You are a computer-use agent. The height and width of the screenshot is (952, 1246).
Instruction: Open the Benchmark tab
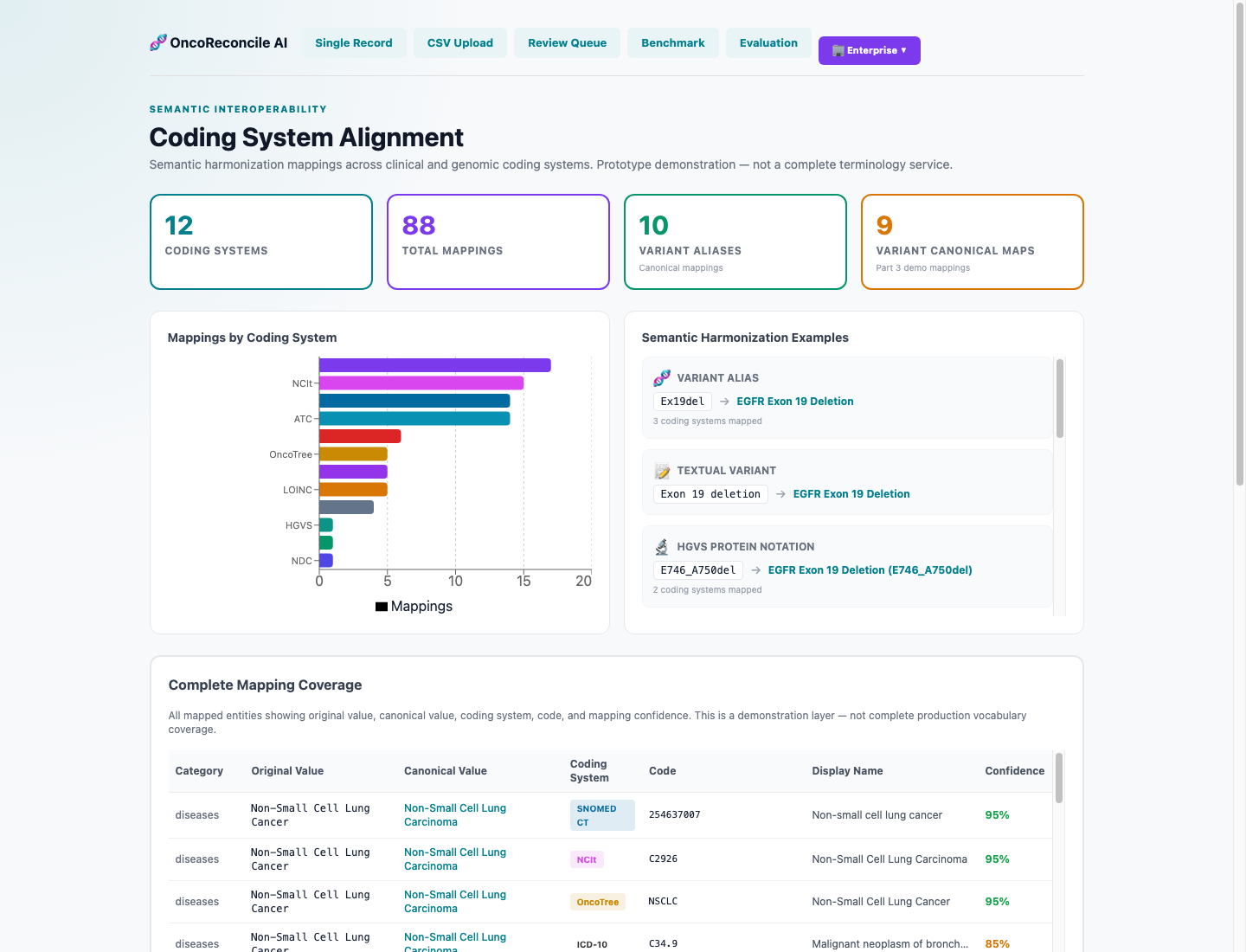click(x=673, y=42)
